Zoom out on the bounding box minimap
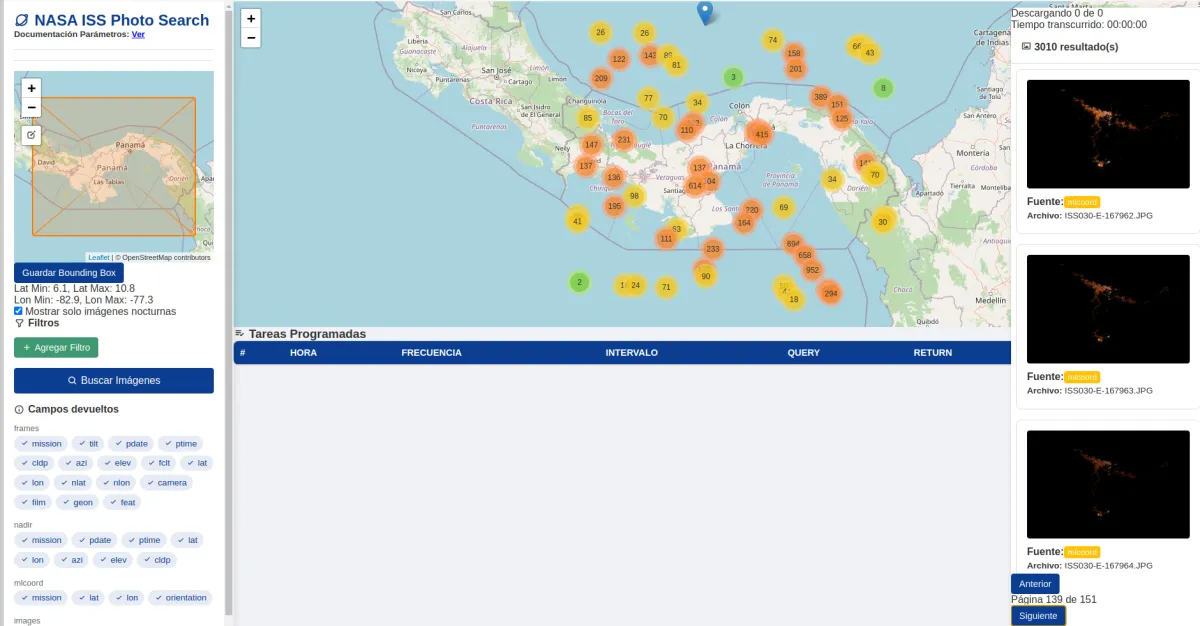Viewport: 1200px width, 626px height. [x=31, y=107]
